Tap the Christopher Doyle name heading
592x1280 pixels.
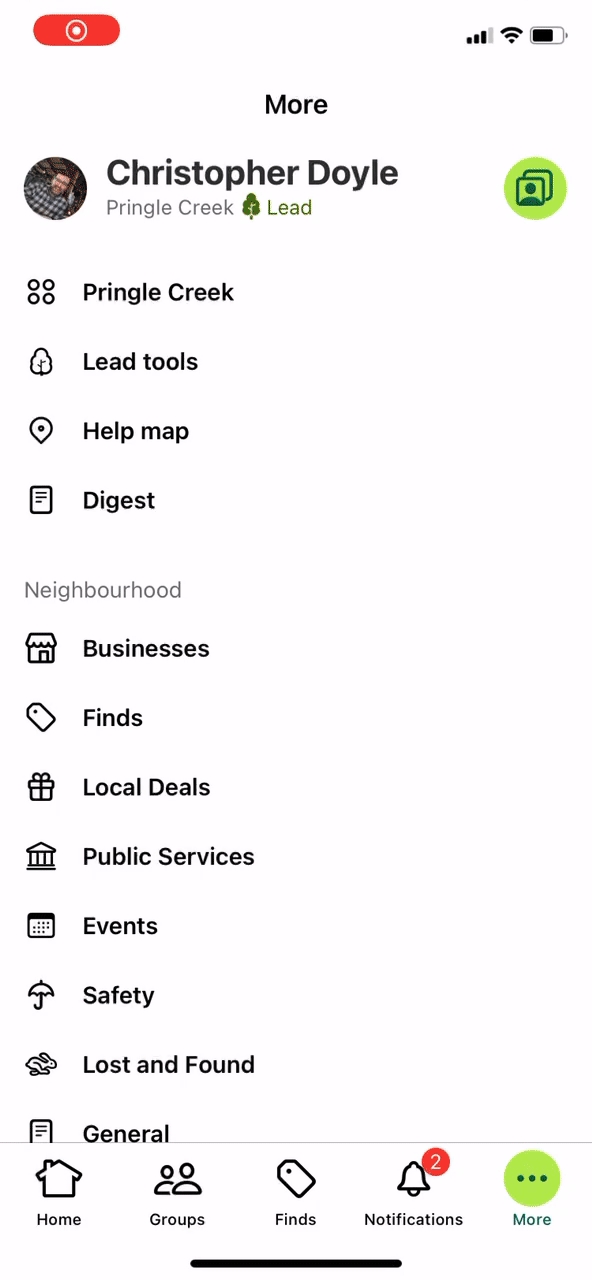tap(252, 173)
